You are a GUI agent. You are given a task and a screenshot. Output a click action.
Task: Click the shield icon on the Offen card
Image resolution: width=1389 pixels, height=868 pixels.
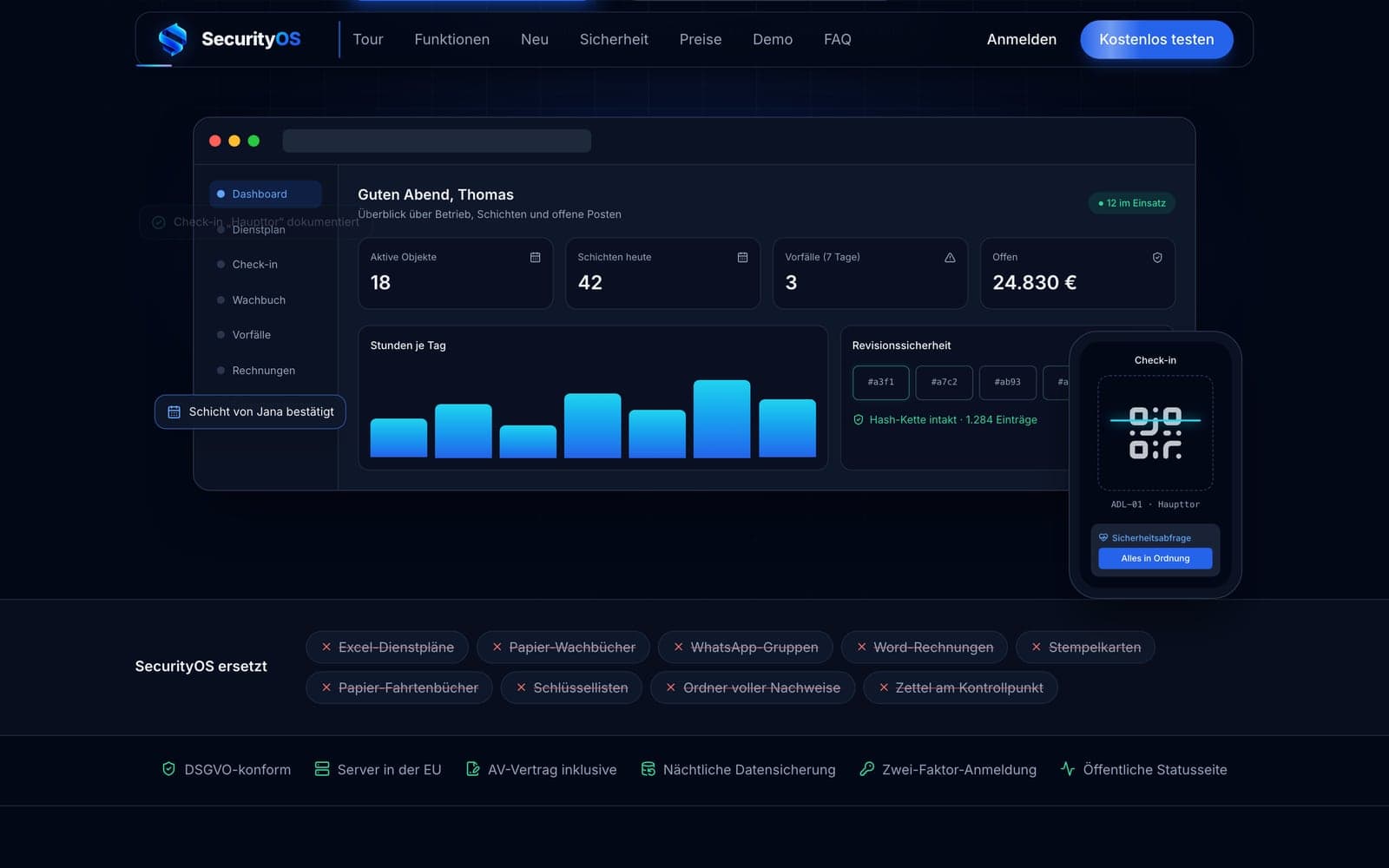click(x=1157, y=257)
